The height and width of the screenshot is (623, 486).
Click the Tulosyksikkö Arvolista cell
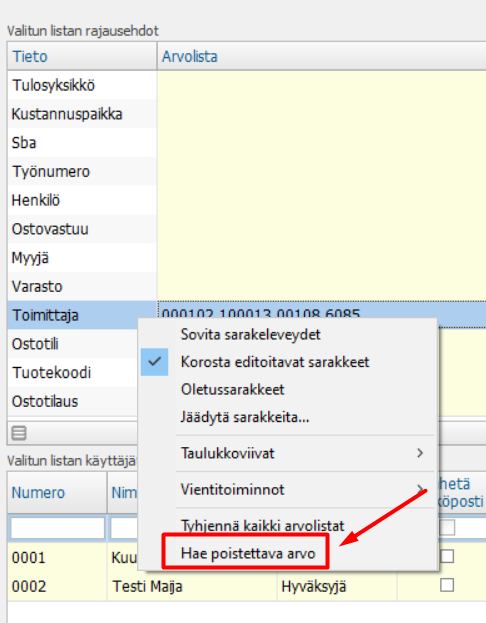[x=321, y=85]
